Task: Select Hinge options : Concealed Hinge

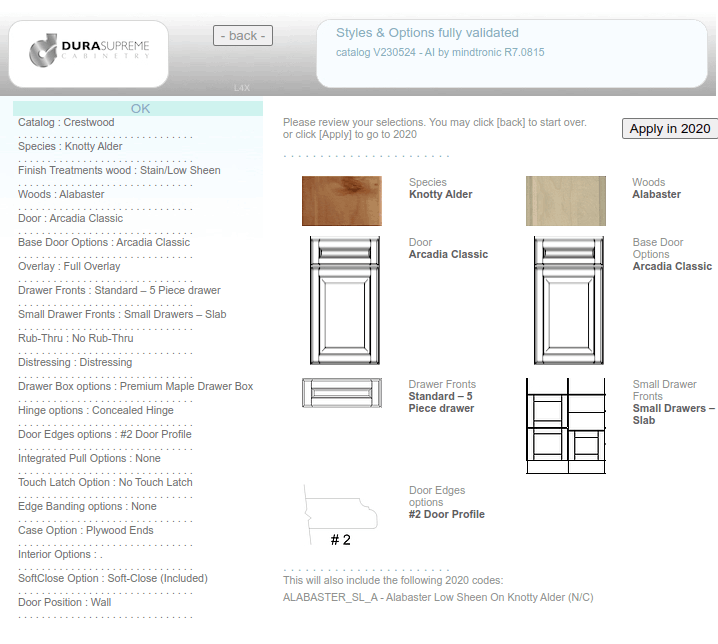Action: 95,410
